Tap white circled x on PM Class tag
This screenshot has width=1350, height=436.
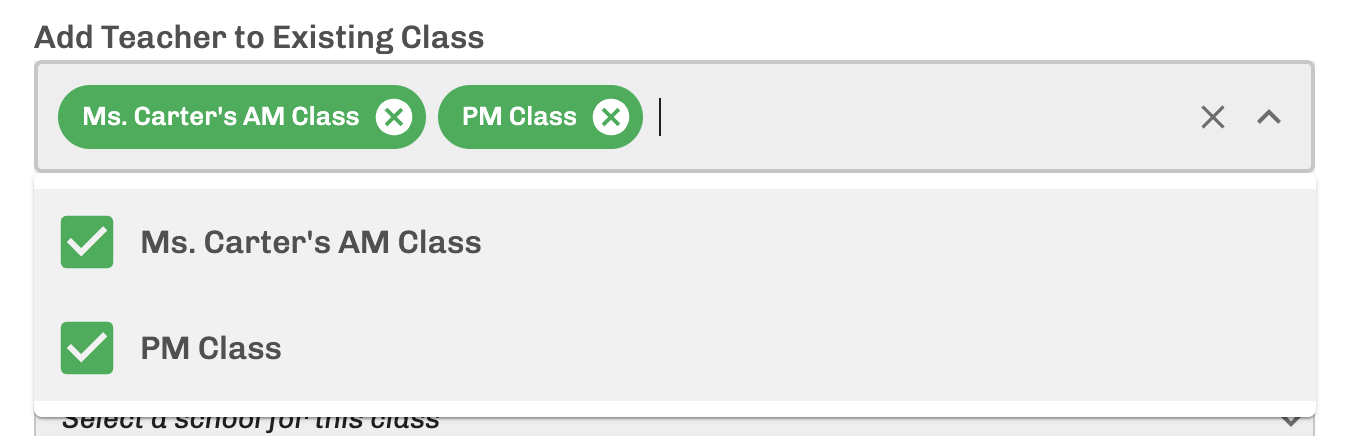pos(611,117)
